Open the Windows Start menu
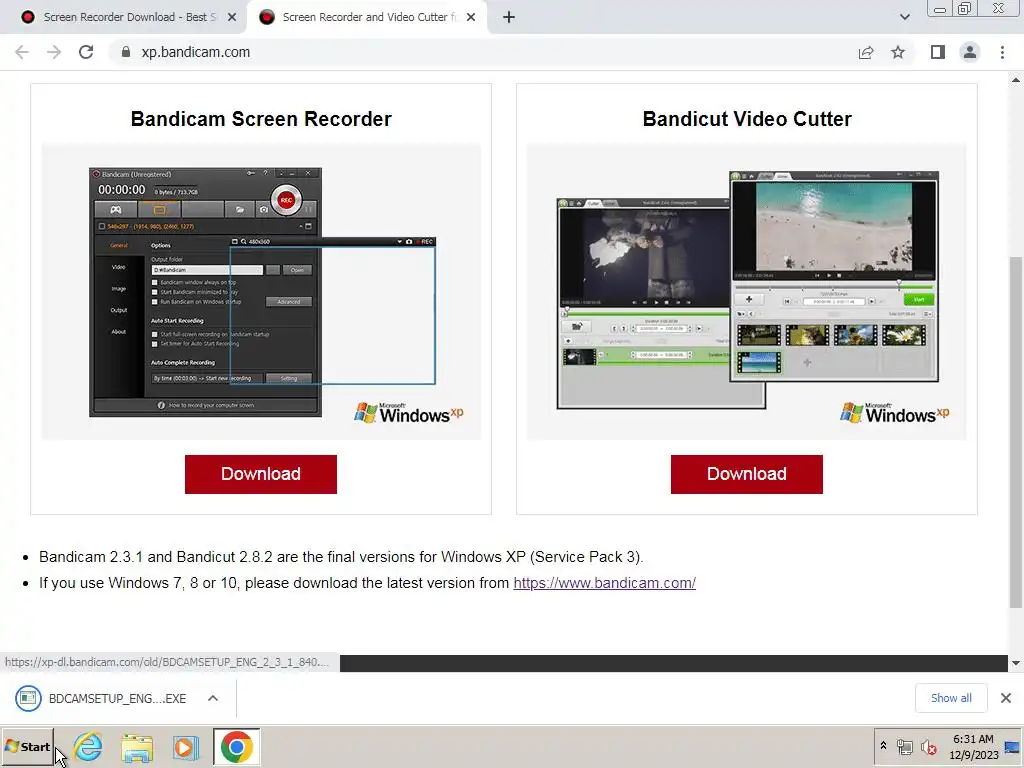This screenshot has height=768, width=1024. (27, 747)
